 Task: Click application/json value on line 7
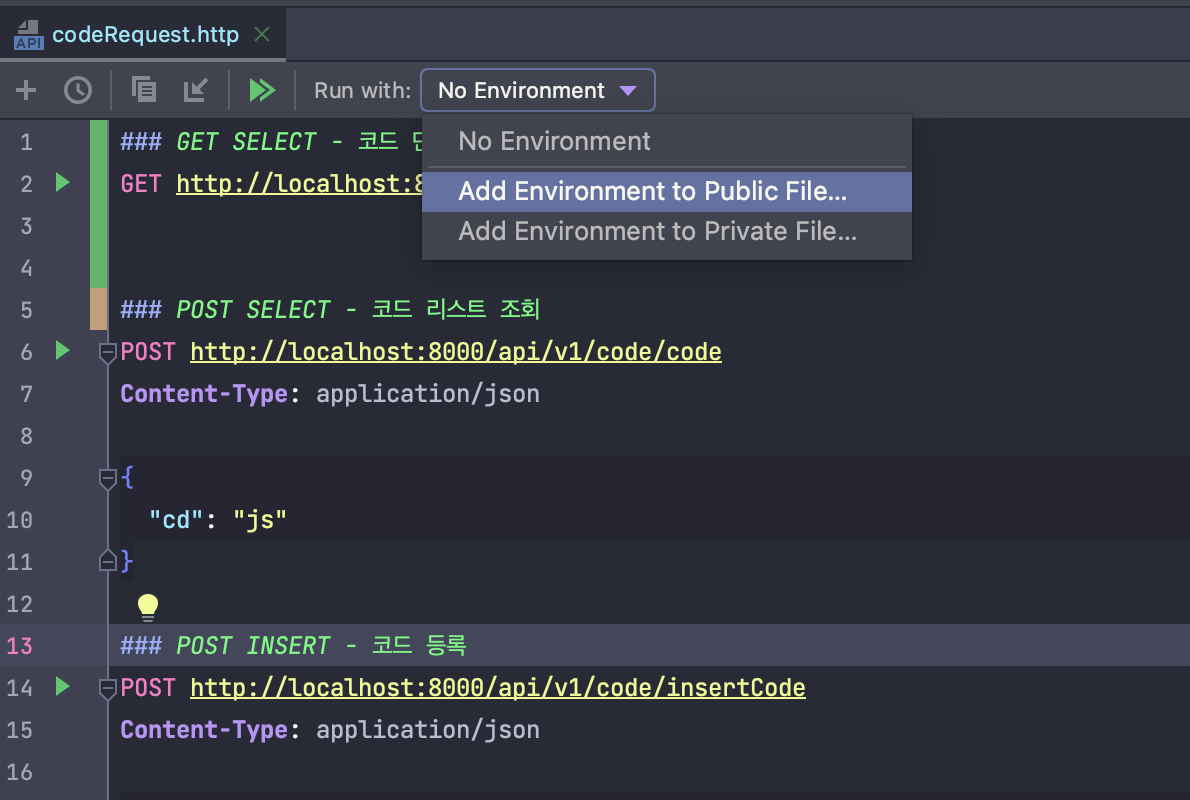click(427, 394)
